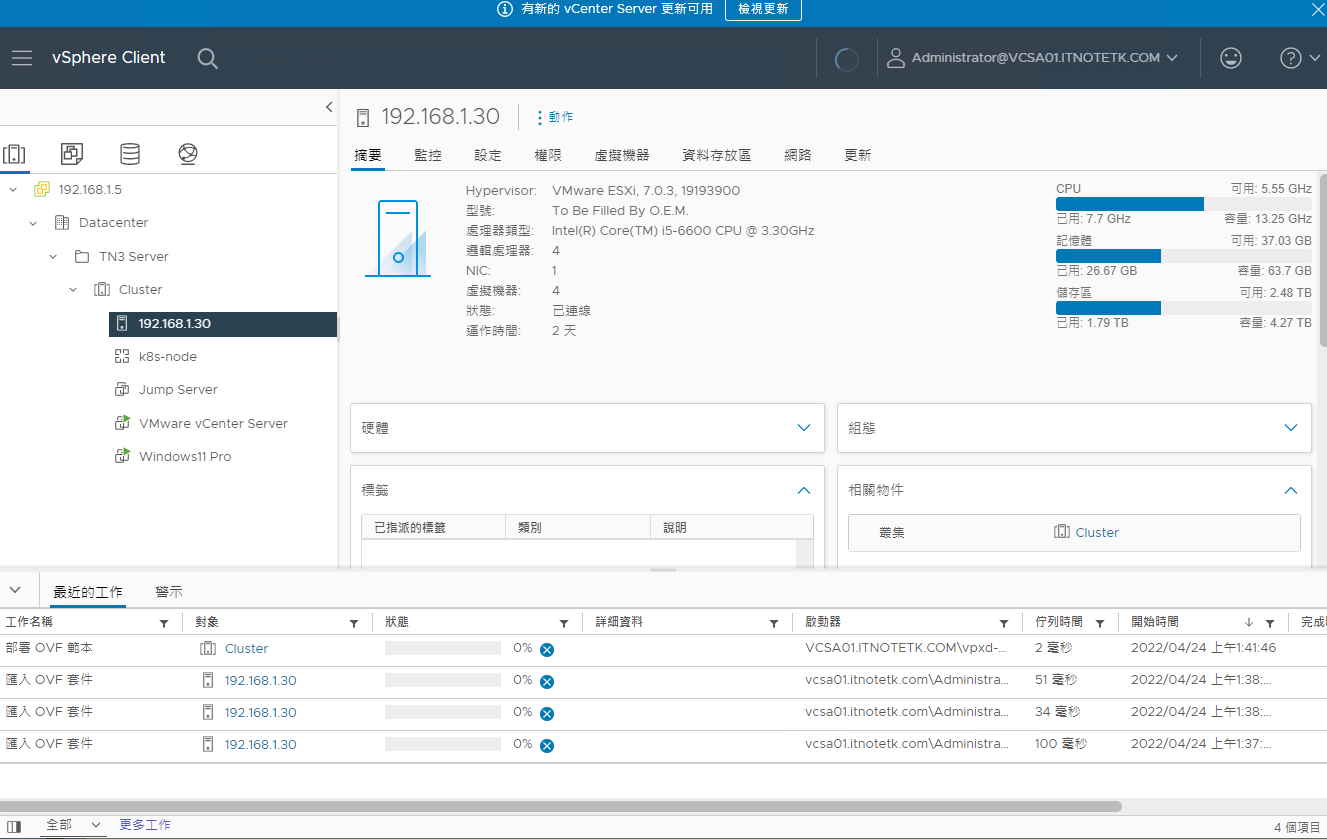This screenshot has height=839, width=1327.
Task: Switch to VMs and Templates inventory view
Action: point(72,154)
